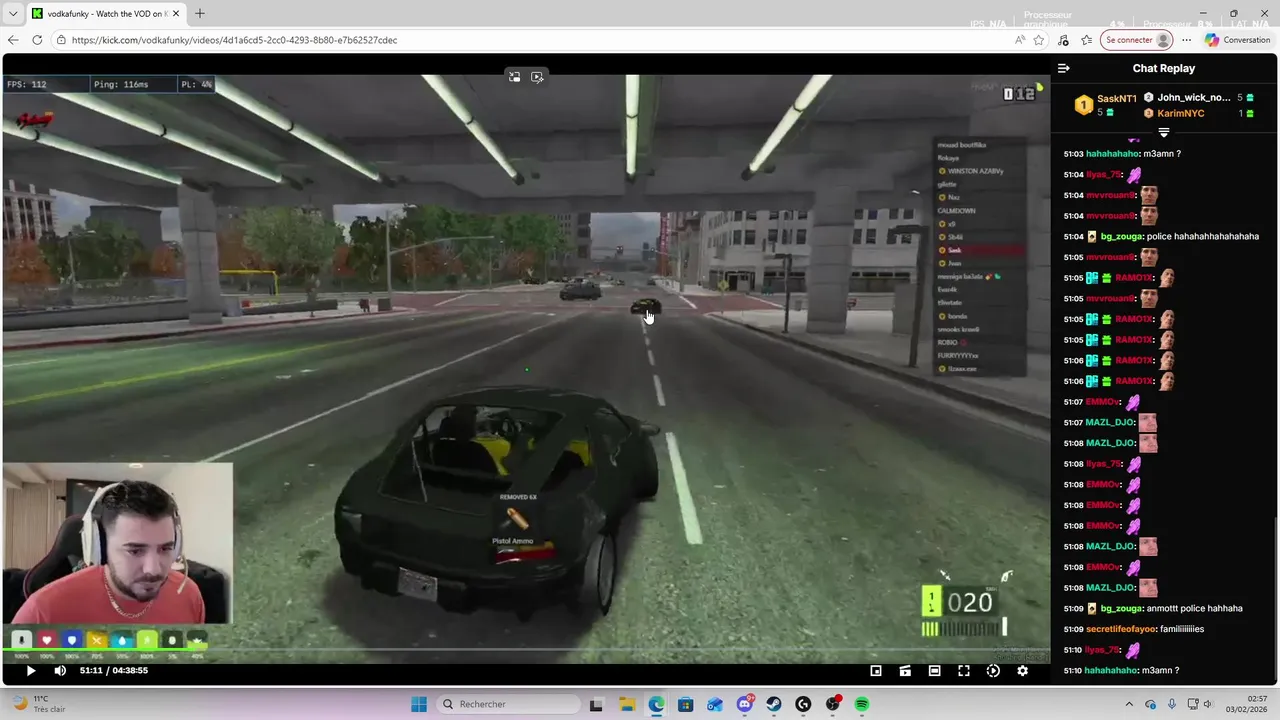Open File Explorer from taskbar
Image resolution: width=1280 pixels, height=720 pixels.
[626, 704]
